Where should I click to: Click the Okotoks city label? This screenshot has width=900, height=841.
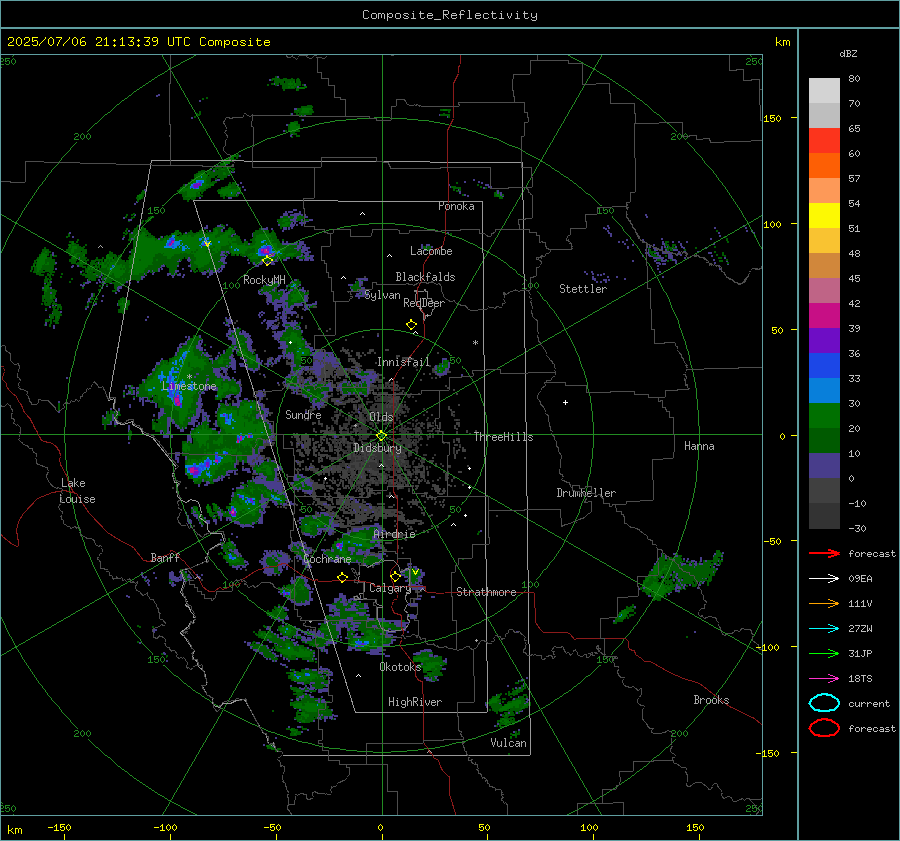pyautogui.click(x=400, y=667)
